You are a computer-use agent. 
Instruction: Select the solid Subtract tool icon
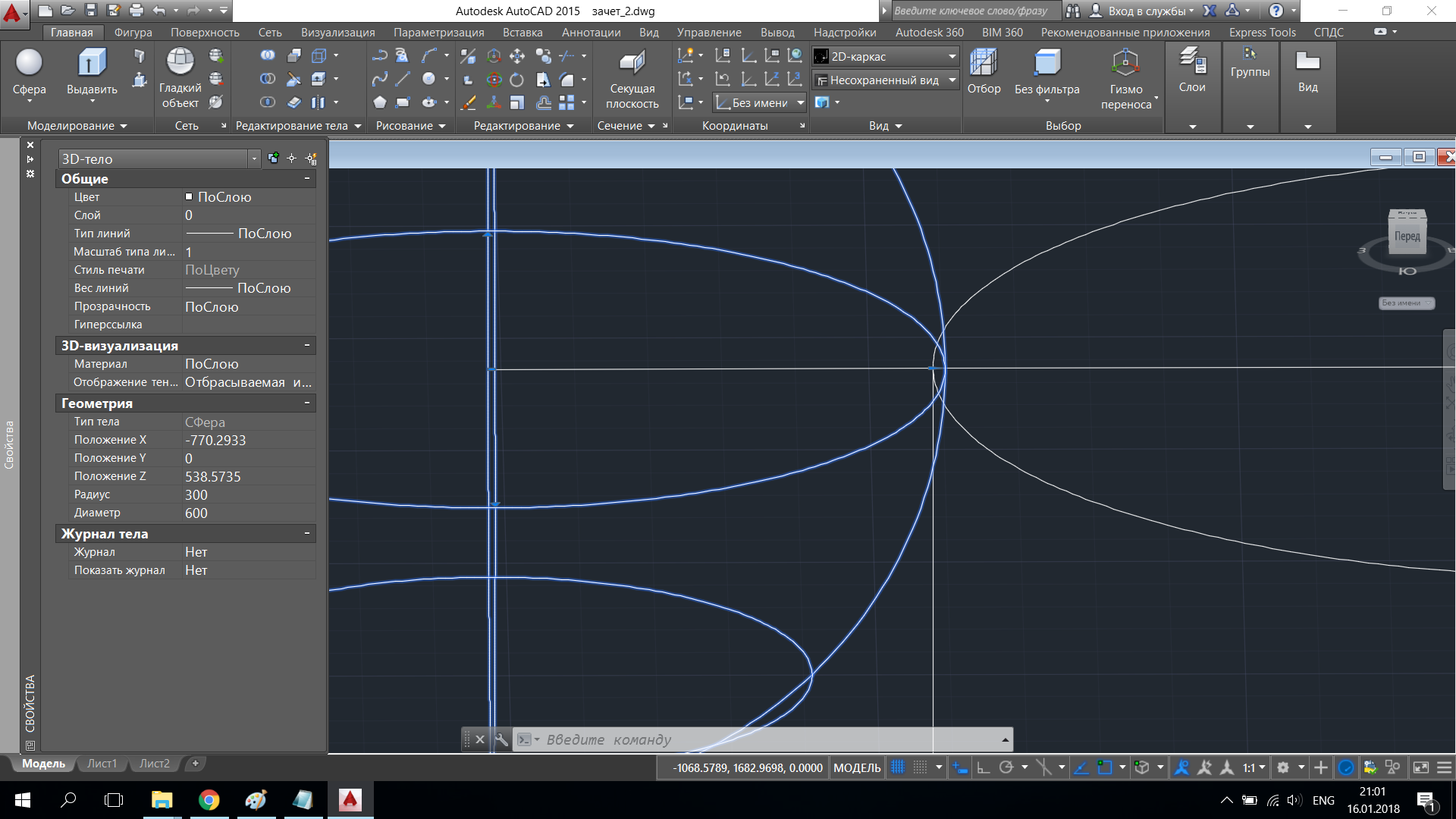(268, 79)
